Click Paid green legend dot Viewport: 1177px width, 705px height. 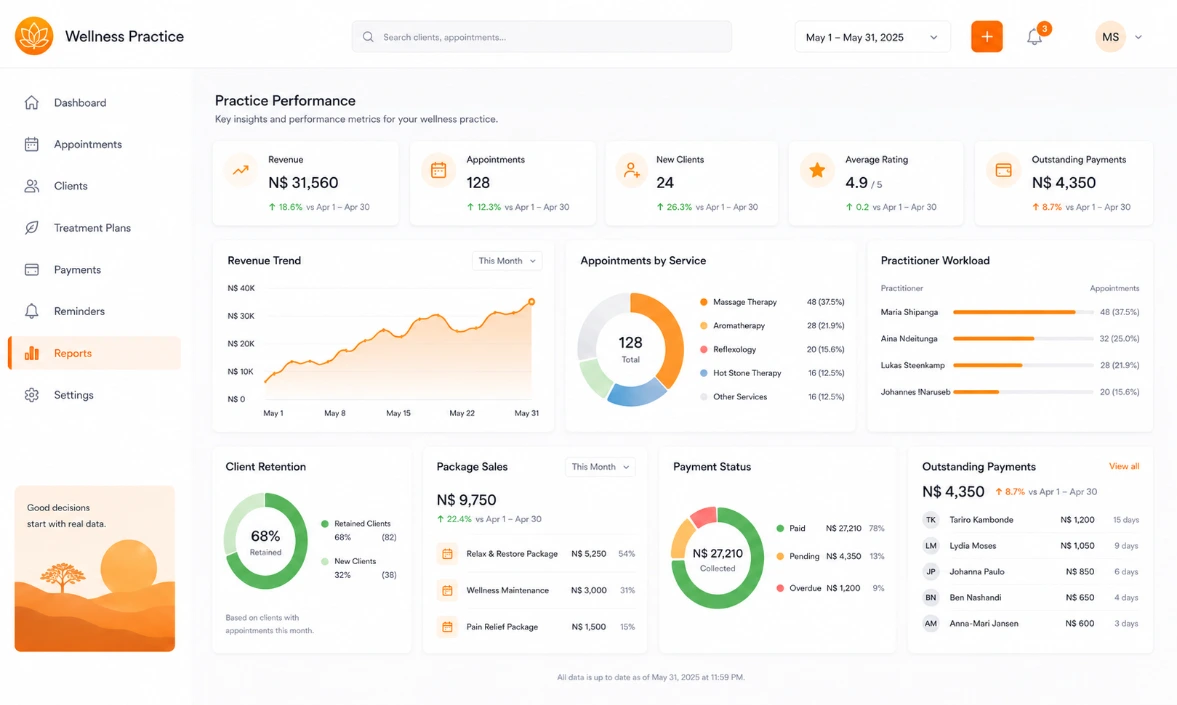pos(780,529)
